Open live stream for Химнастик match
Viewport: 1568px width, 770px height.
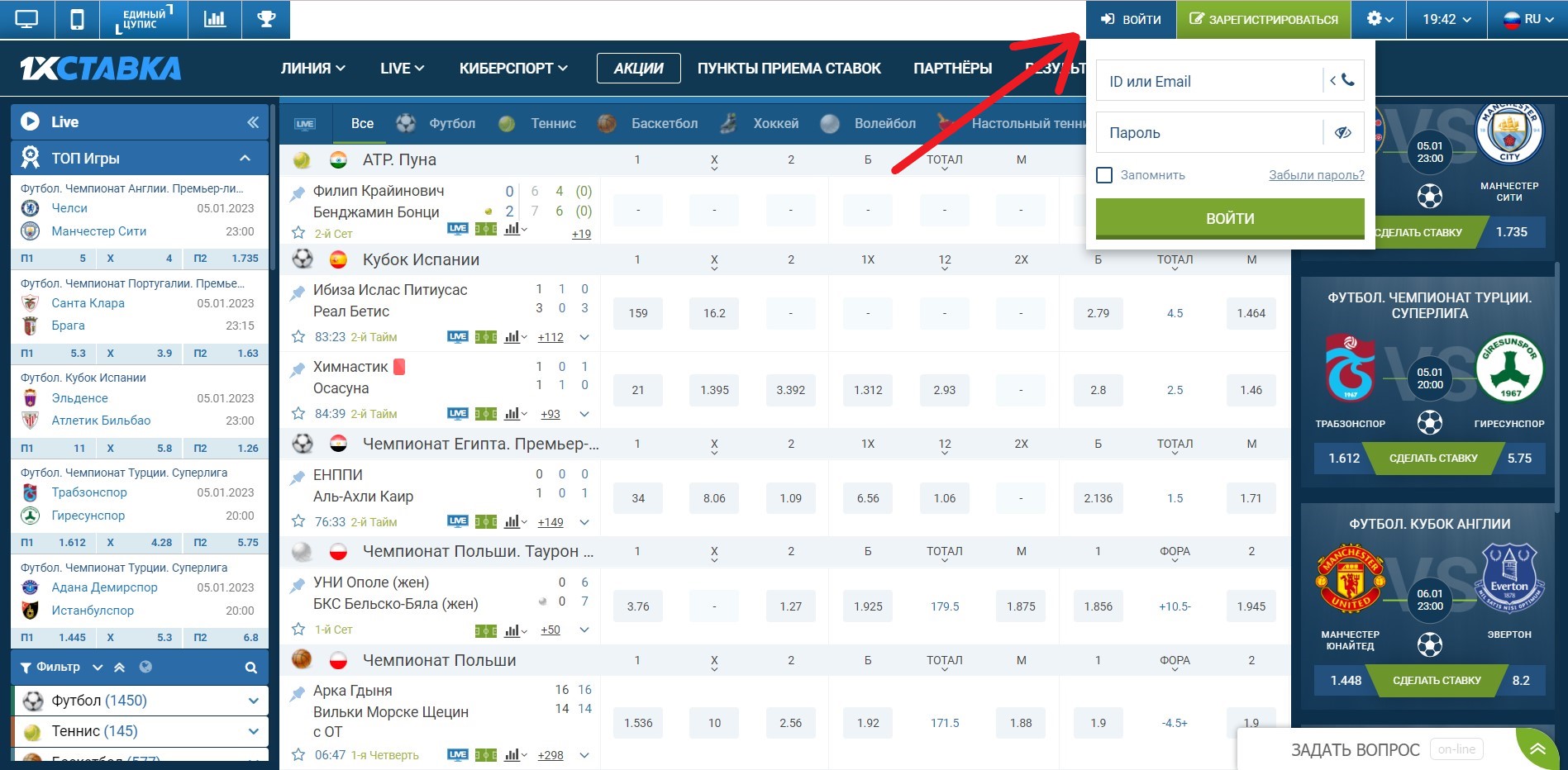(458, 413)
